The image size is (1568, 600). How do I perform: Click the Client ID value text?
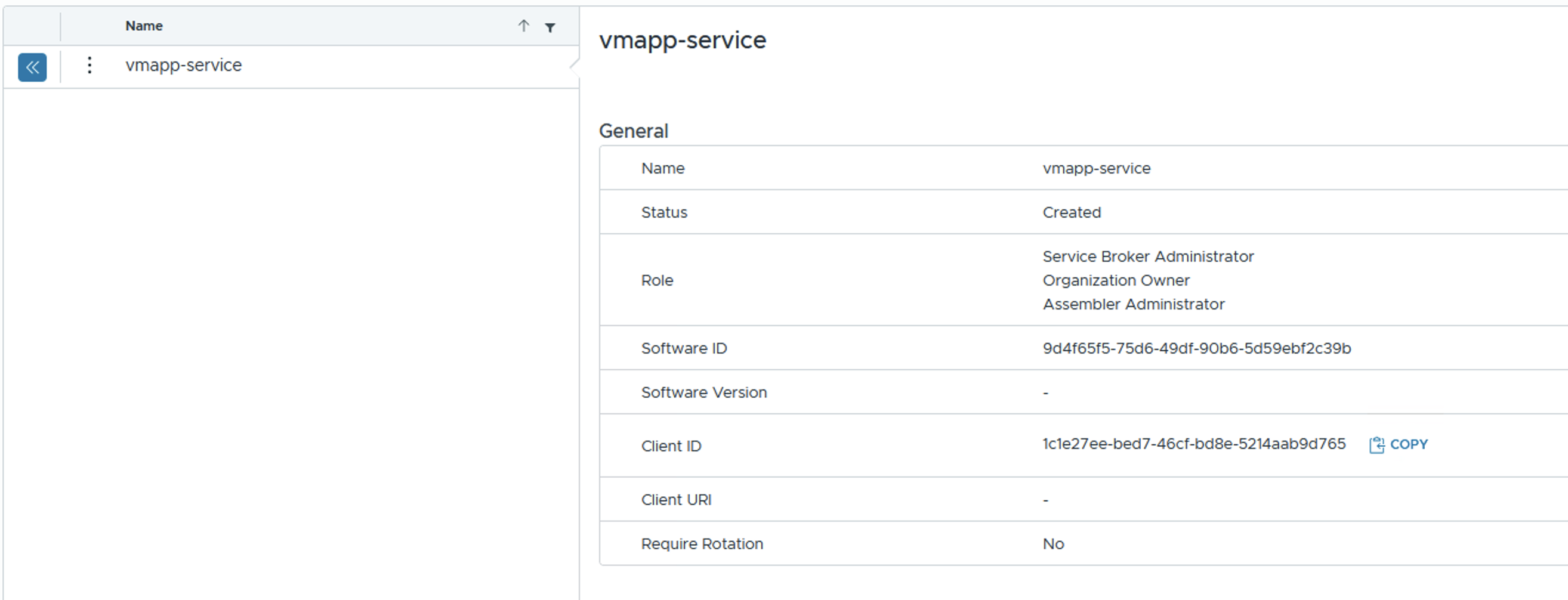click(1193, 444)
